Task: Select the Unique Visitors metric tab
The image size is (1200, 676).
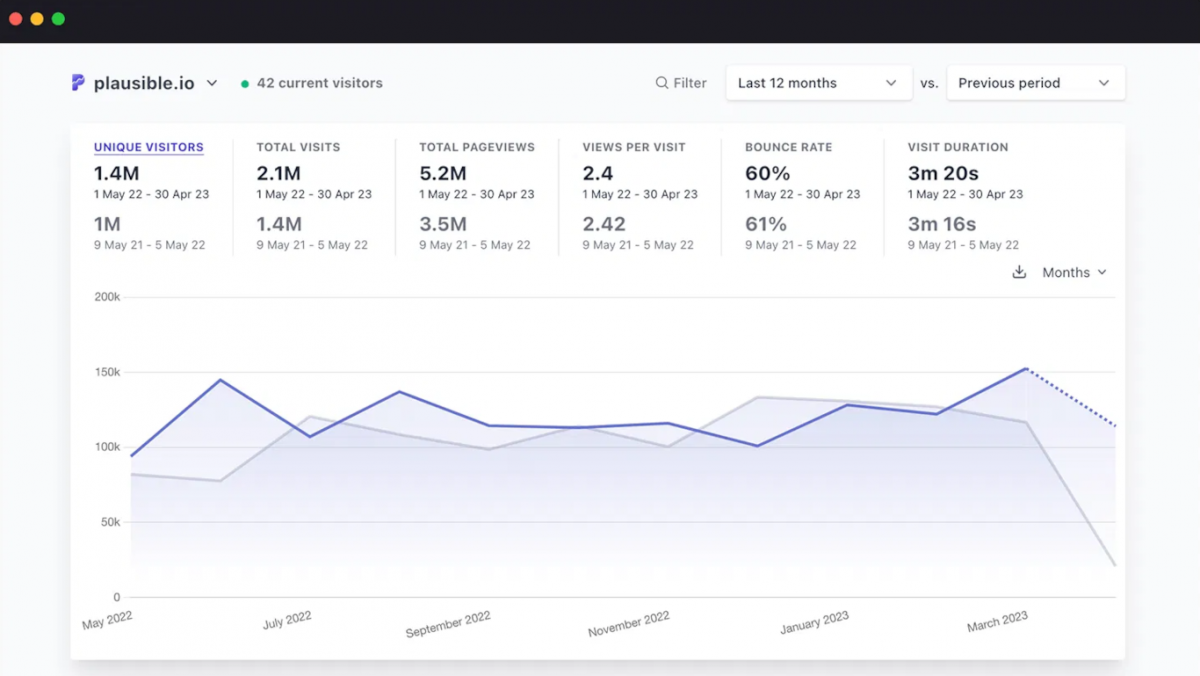Action: click(x=148, y=147)
